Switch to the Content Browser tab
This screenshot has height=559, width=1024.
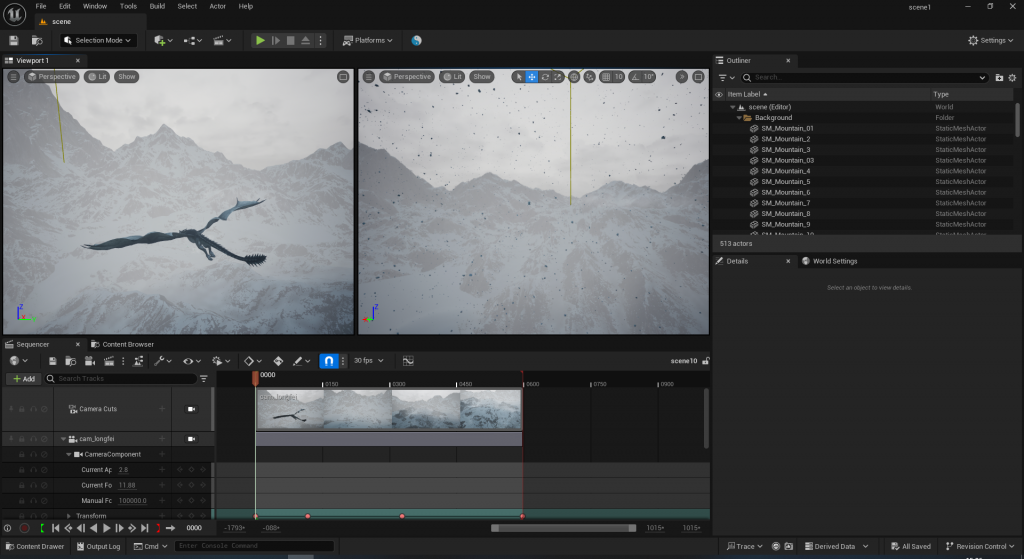tap(127, 344)
